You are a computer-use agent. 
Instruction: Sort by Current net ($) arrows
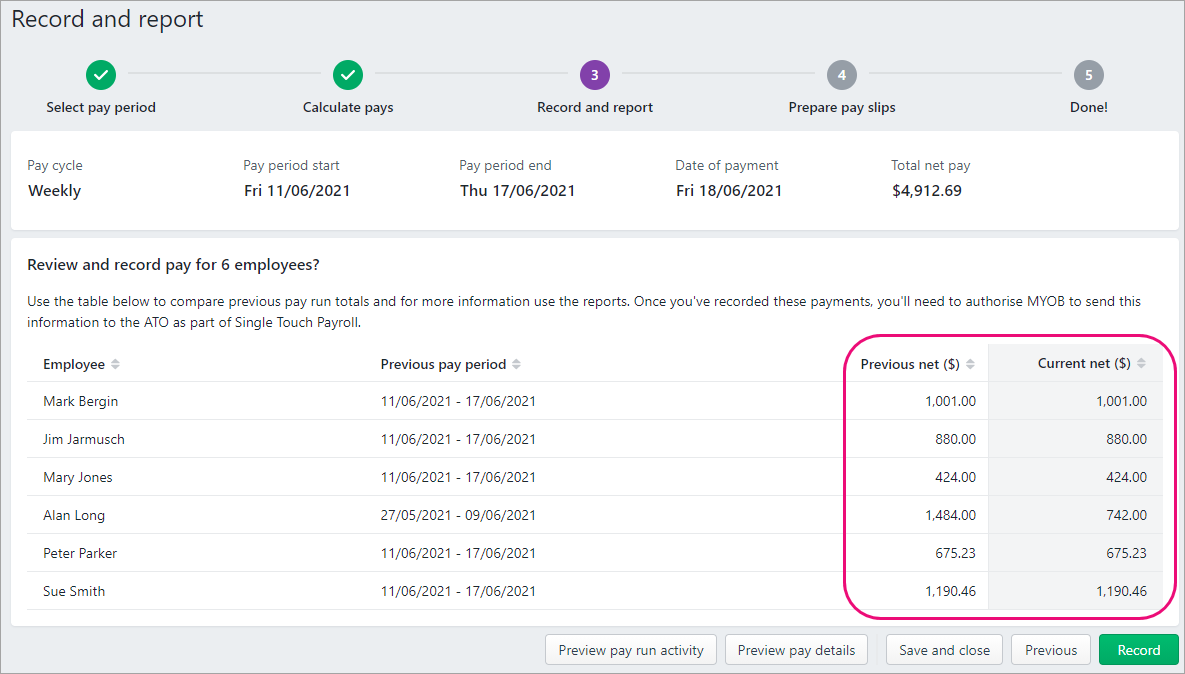1141,363
